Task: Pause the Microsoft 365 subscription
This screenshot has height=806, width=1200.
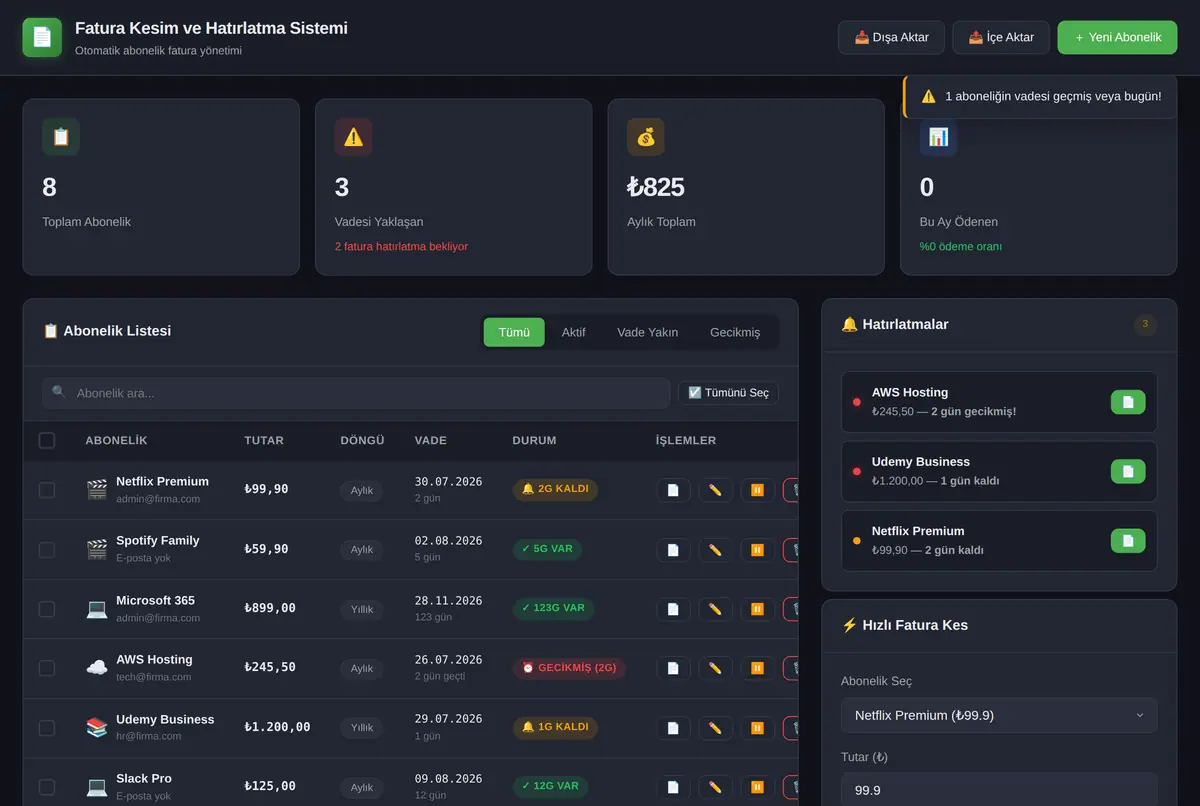Action: click(x=757, y=609)
